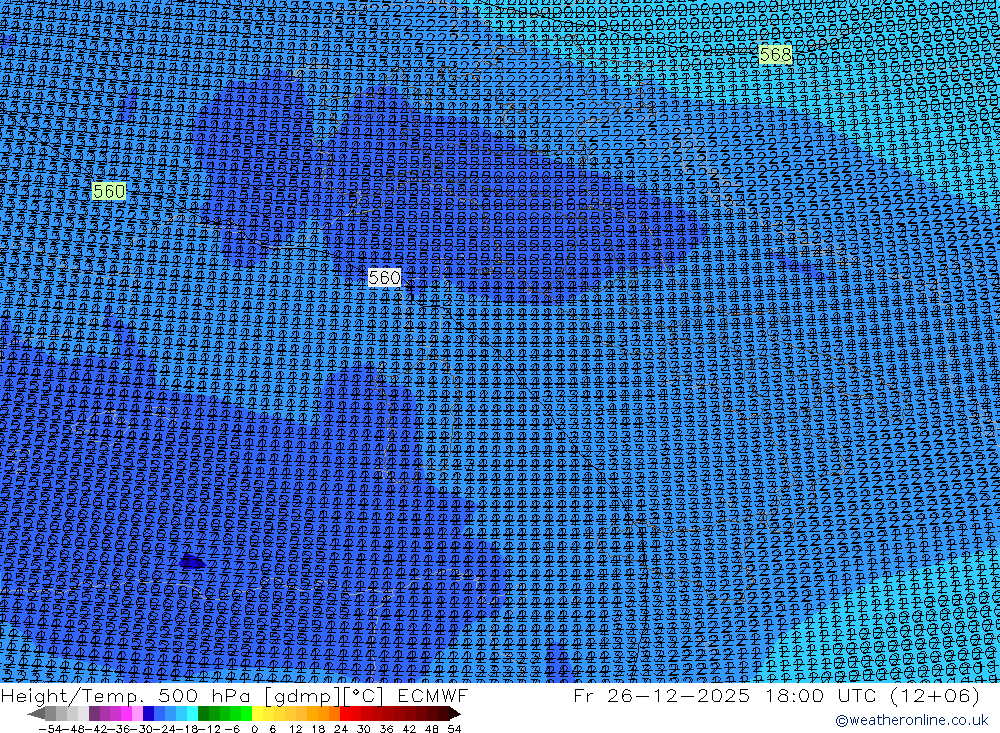This screenshot has width=1000, height=733.
Task: Open the weatheronline.co.uk link
Action: tap(912, 720)
